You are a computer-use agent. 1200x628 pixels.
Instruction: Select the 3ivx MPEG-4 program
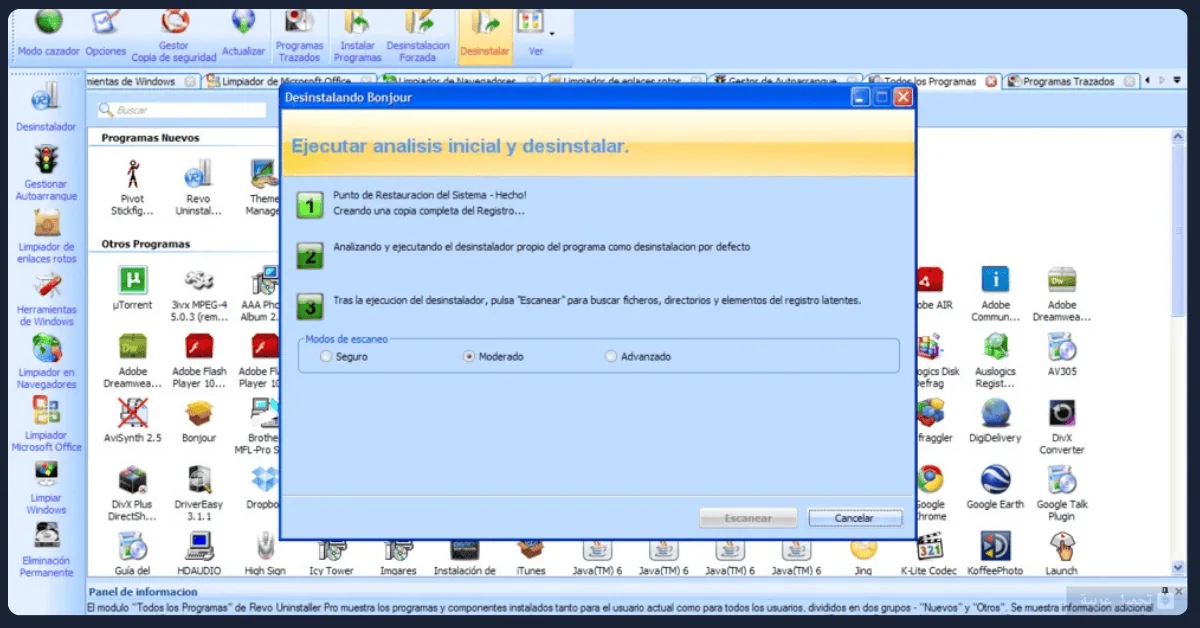pos(198,293)
